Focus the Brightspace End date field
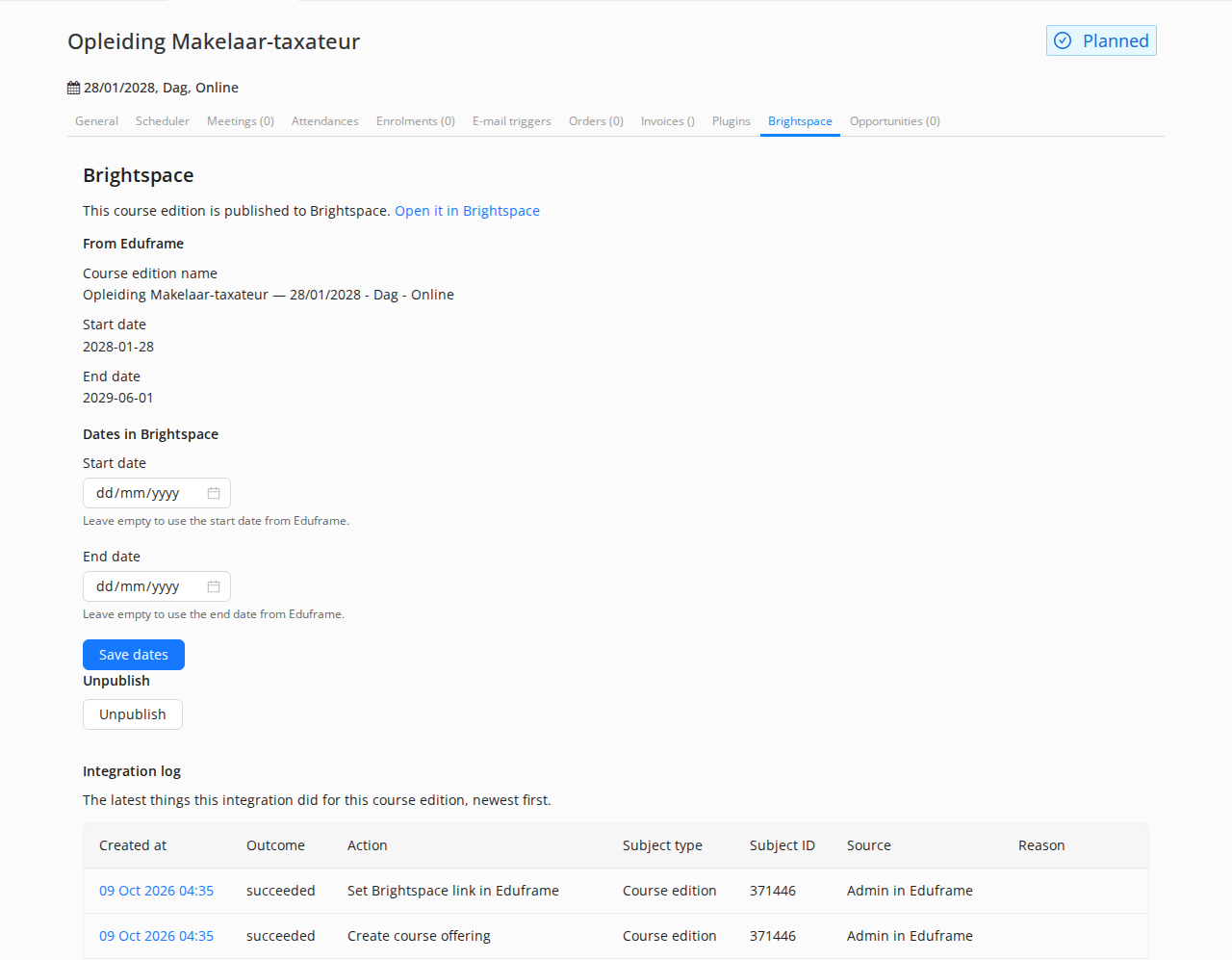Screen dimensions: 1232x960 pos(157,586)
